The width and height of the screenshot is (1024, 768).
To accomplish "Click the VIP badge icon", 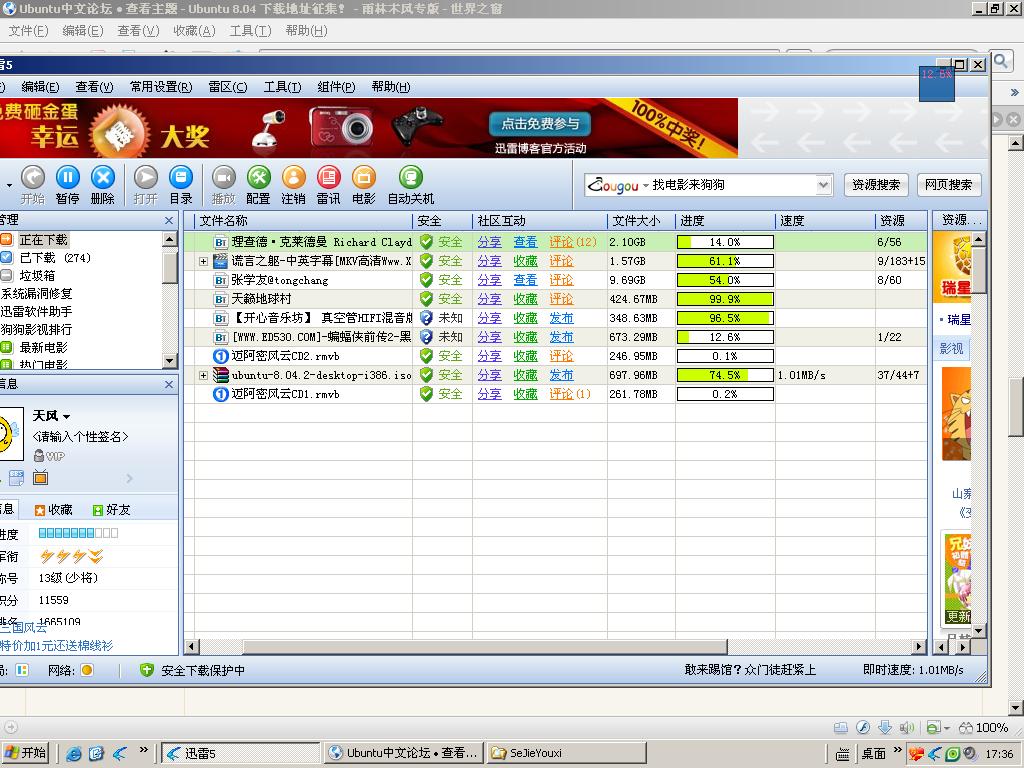I will click(x=49, y=456).
